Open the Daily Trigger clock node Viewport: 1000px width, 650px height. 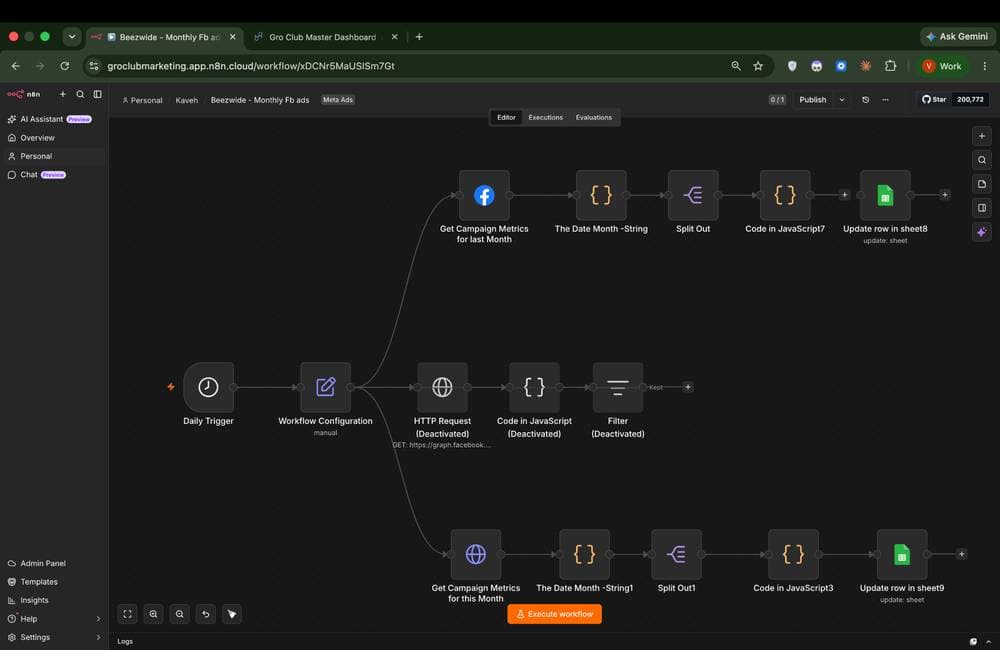tap(208, 387)
